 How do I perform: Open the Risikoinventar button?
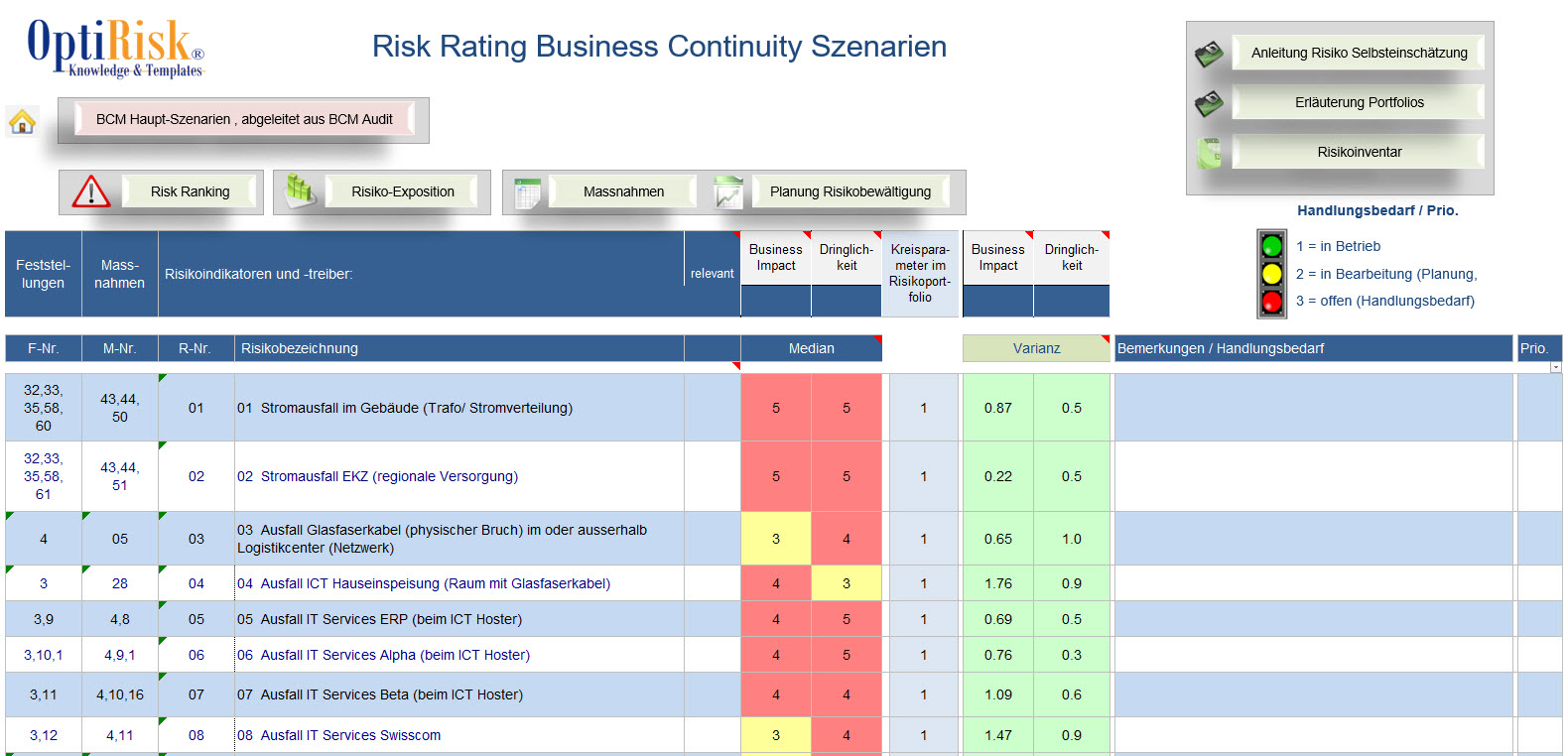1359,153
